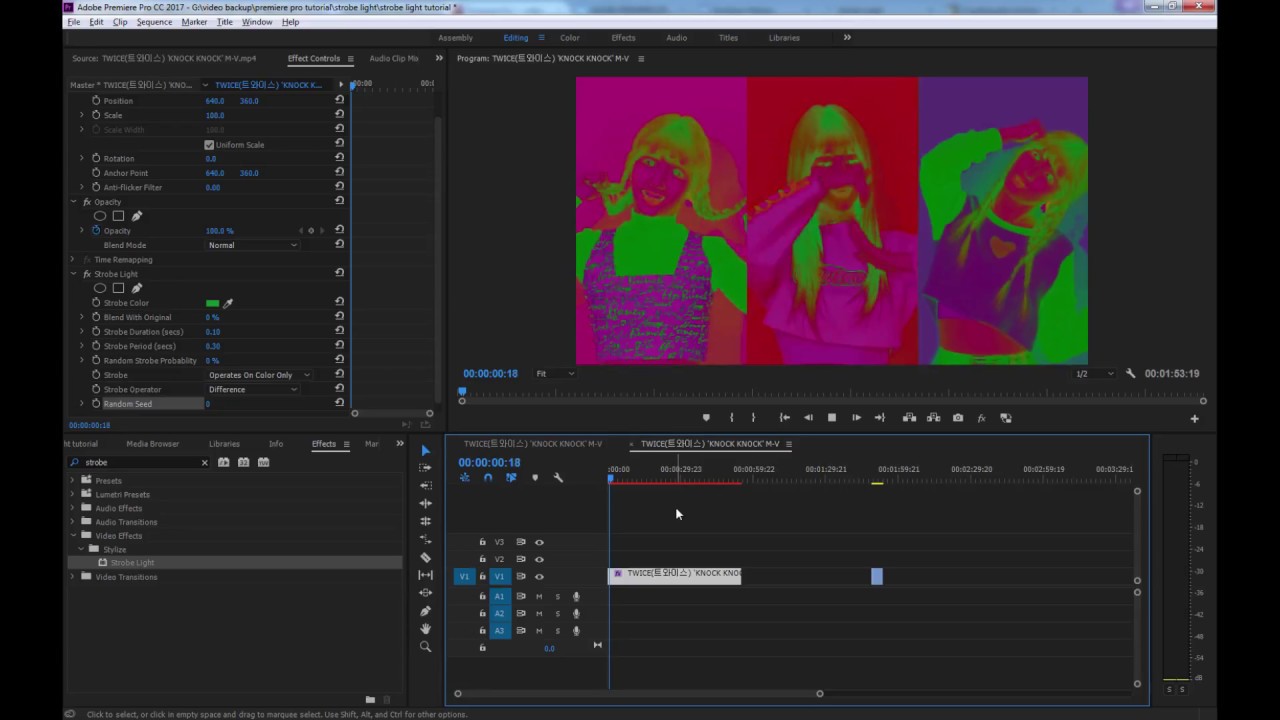Open Blend Mode Normal dropdown
The width and height of the screenshot is (1280, 720).
[252, 245]
